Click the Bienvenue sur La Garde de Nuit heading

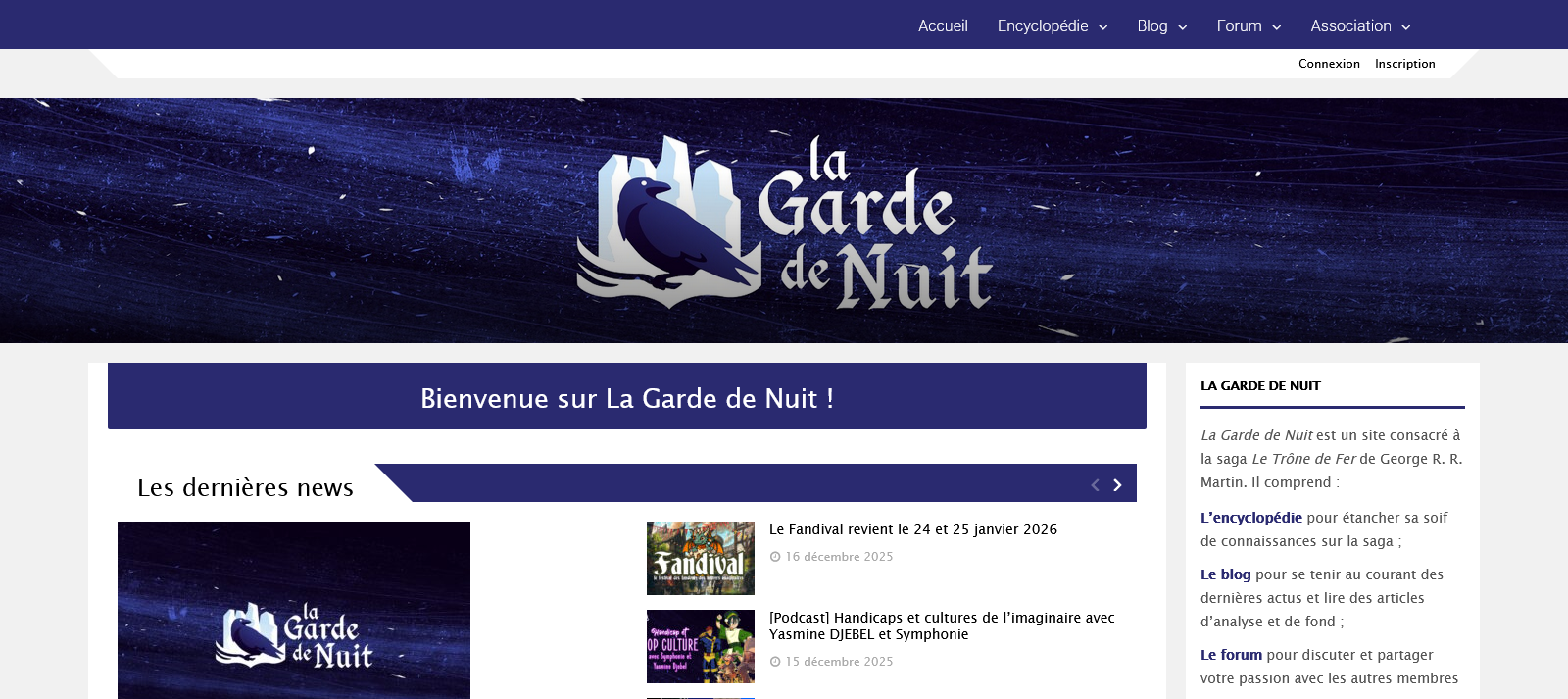point(627,398)
